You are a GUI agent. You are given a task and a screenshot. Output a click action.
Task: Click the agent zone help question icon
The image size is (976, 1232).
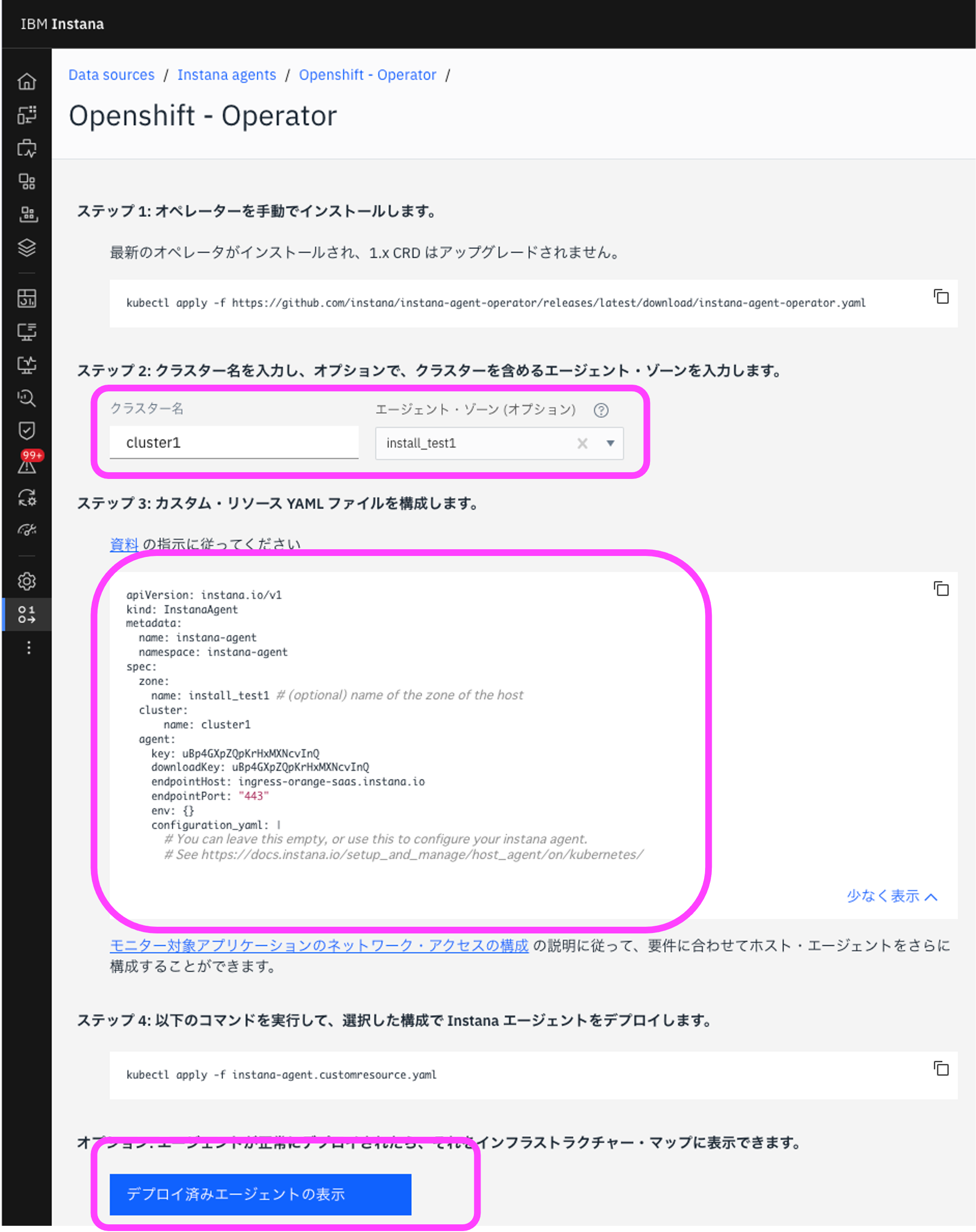point(601,410)
